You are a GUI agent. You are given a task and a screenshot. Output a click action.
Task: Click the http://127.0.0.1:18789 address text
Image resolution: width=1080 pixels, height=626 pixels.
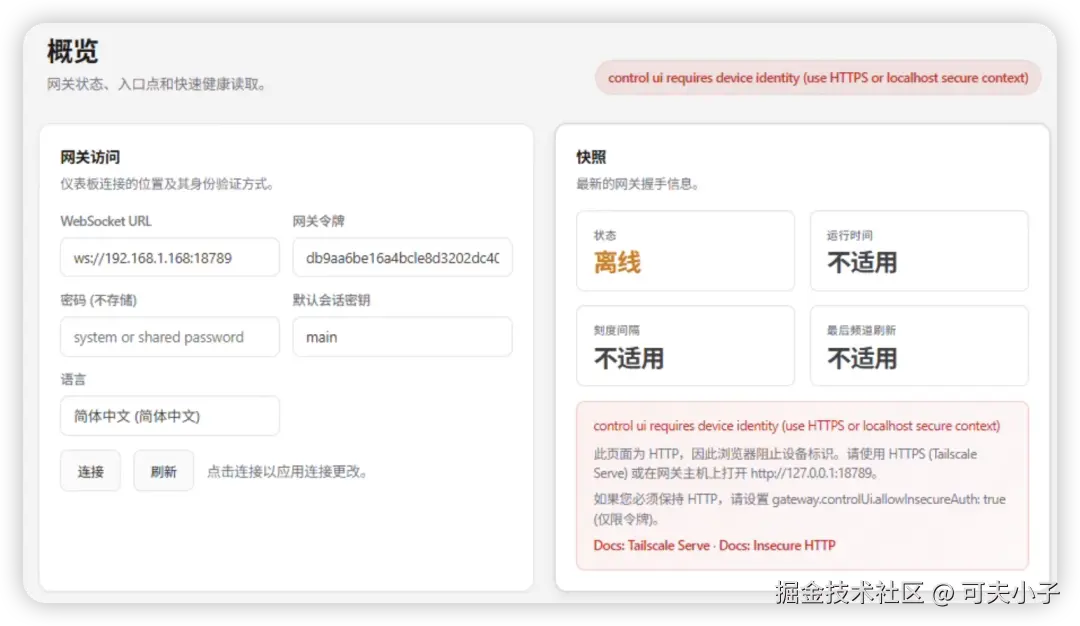(813, 473)
